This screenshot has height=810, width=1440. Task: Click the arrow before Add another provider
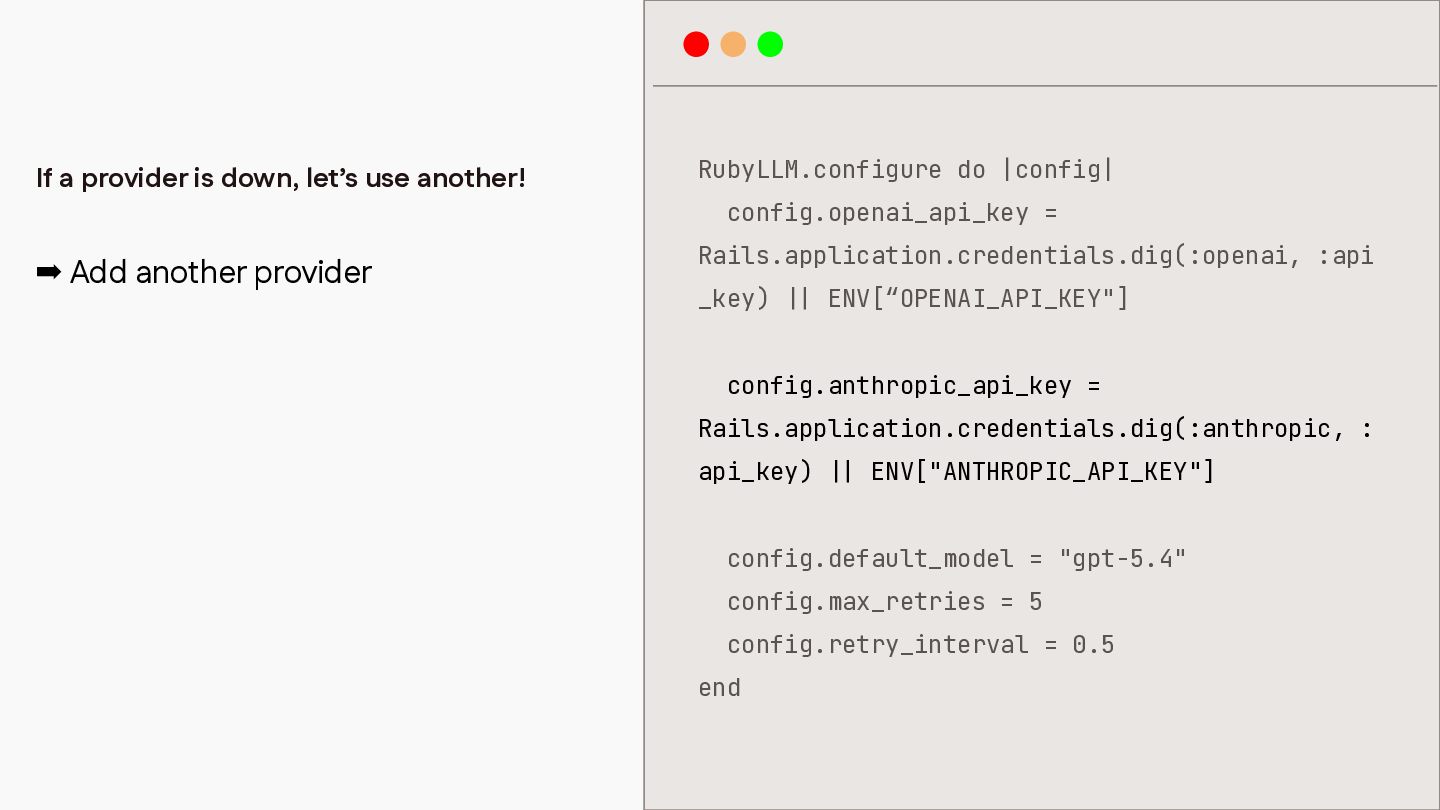pos(49,272)
